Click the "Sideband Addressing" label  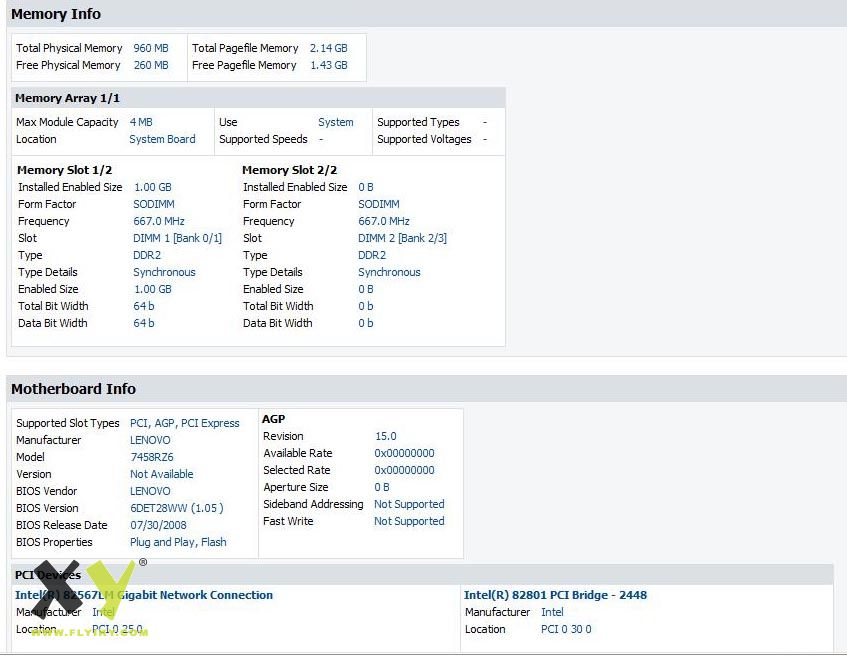tap(313, 505)
